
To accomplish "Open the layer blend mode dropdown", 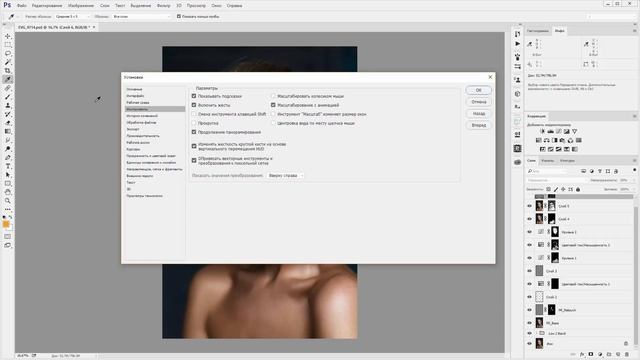I will 556,180.
